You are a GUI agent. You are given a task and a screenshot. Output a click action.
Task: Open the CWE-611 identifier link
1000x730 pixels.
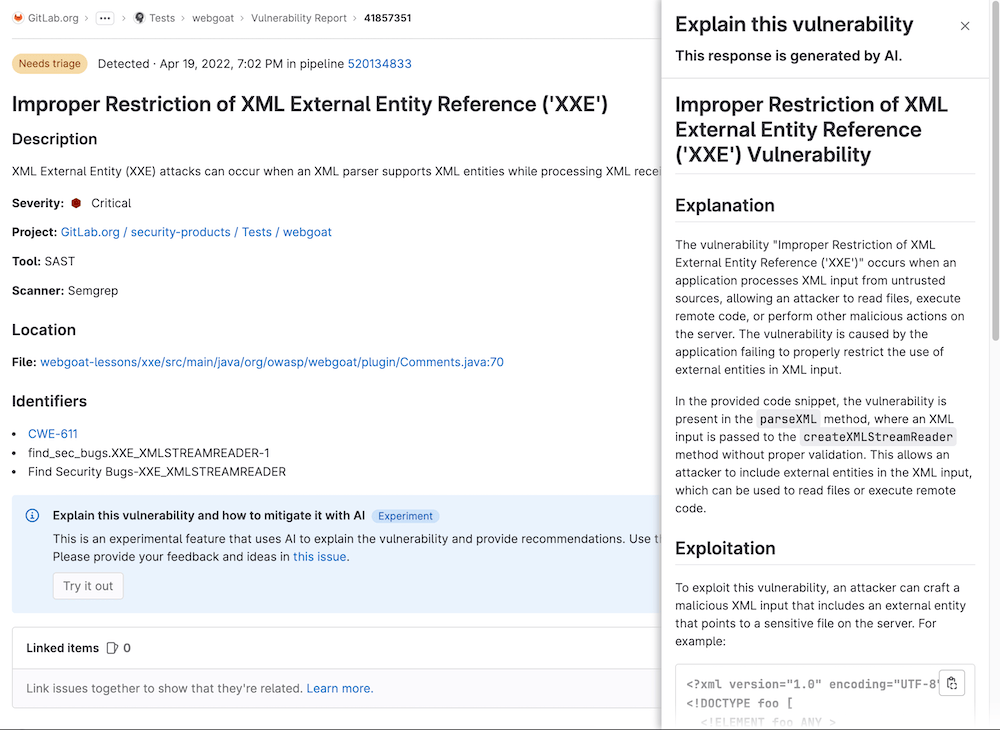coord(53,433)
